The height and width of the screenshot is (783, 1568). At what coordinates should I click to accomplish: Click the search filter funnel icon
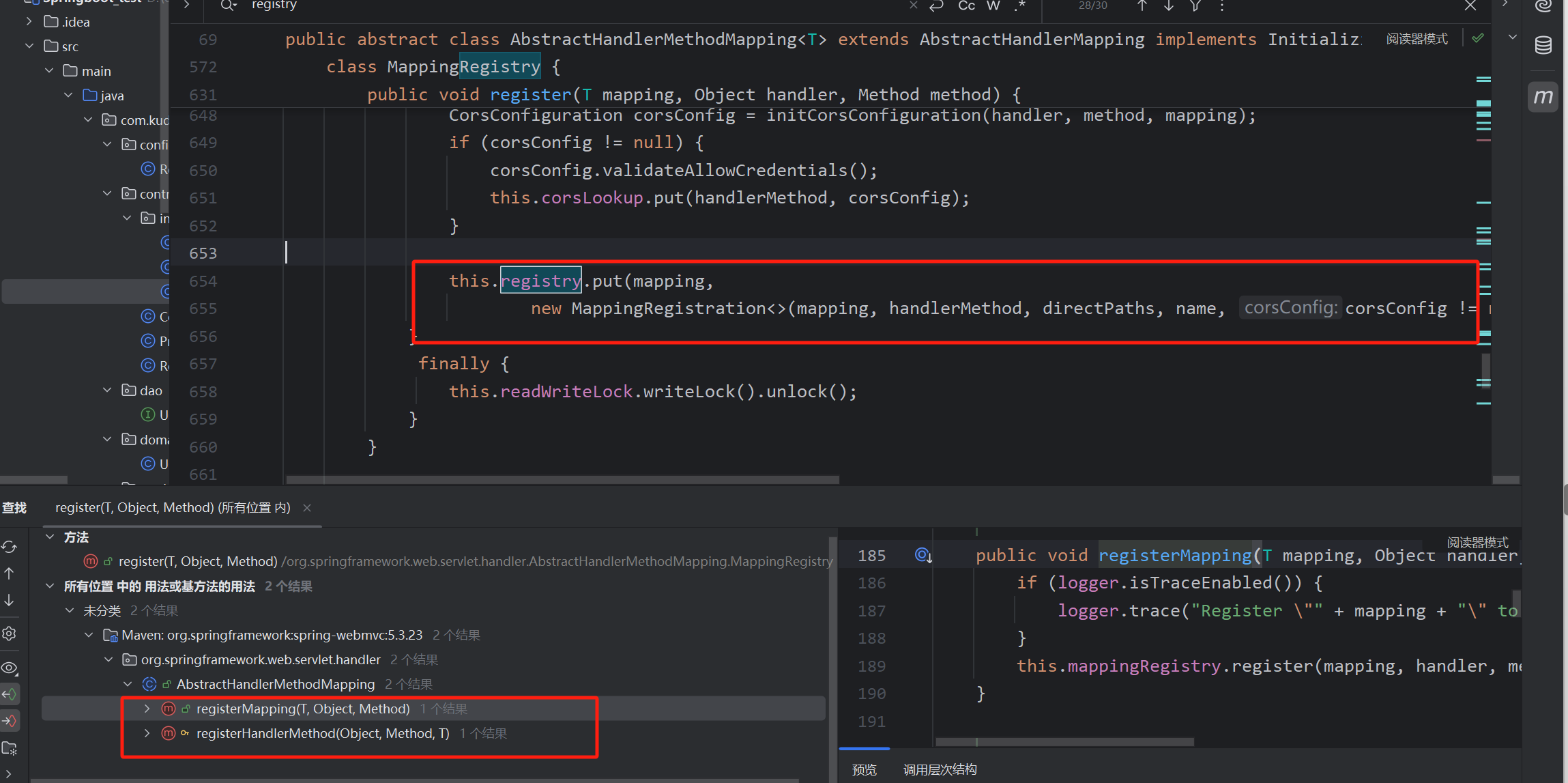[x=1195, y=6]
